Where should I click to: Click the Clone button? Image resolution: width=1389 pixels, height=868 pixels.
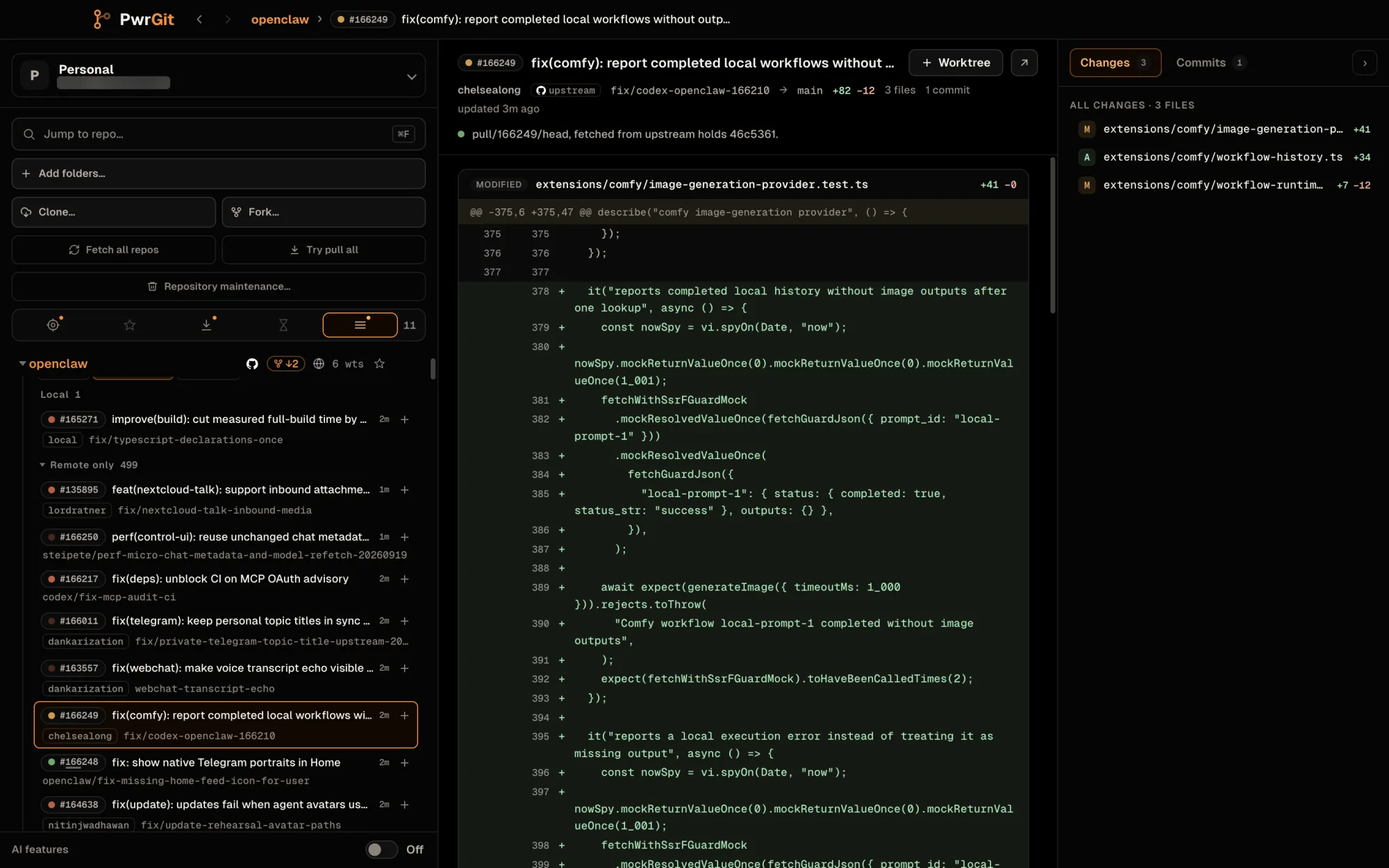(114, 212)
